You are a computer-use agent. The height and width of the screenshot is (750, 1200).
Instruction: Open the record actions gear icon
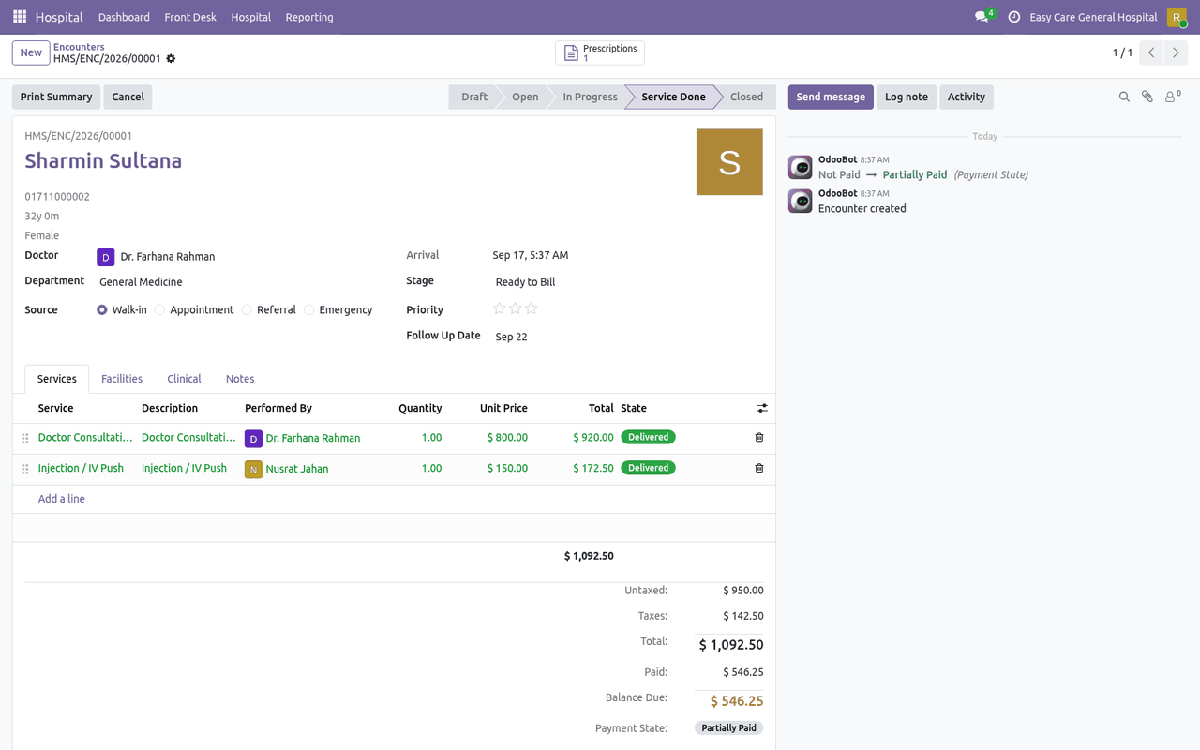click(171, 59)
